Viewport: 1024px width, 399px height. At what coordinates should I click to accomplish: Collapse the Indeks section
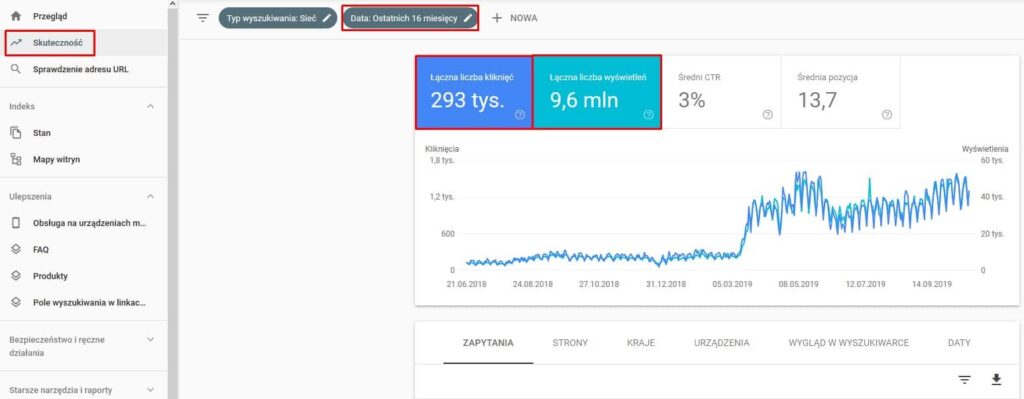point(150,106)
